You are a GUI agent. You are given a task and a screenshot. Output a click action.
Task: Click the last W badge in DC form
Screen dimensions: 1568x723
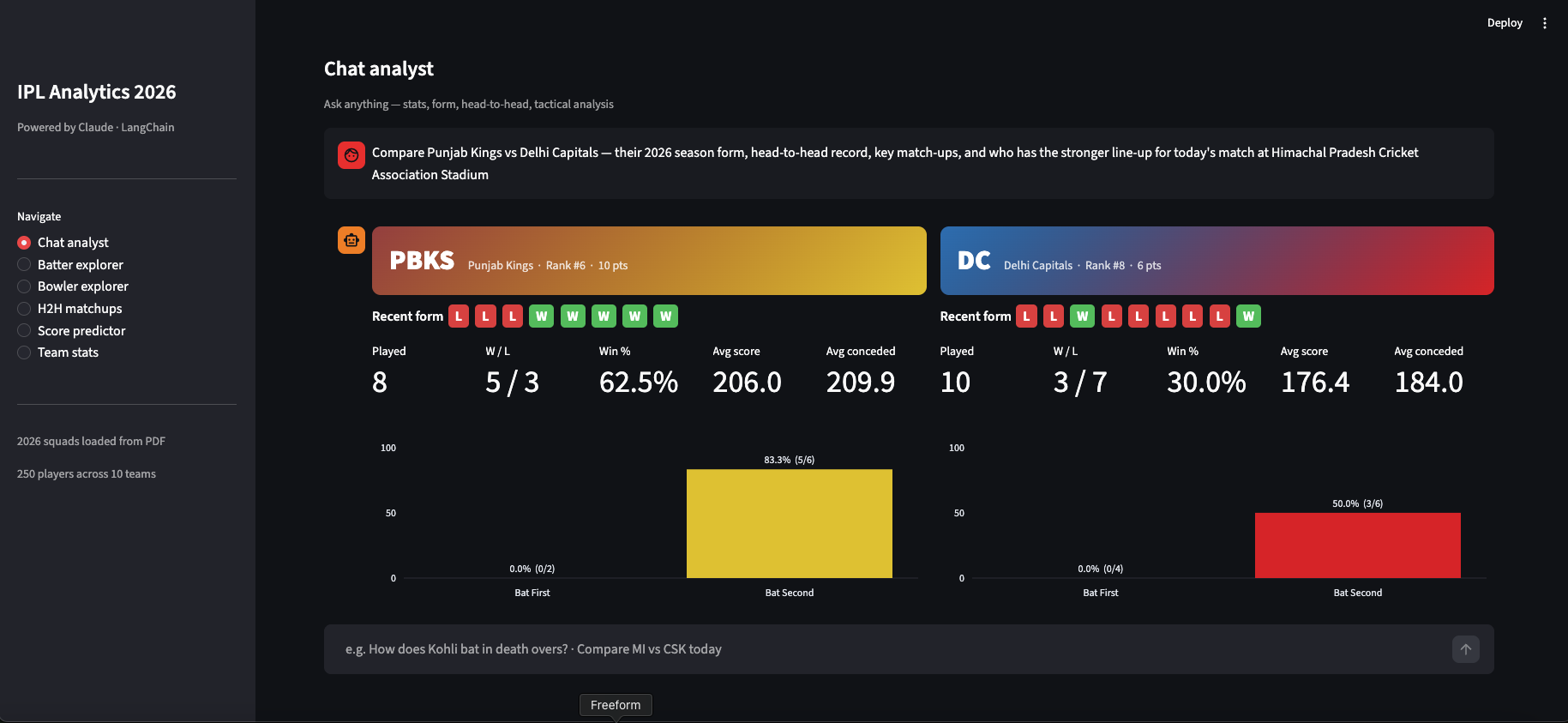[1248, 316]
